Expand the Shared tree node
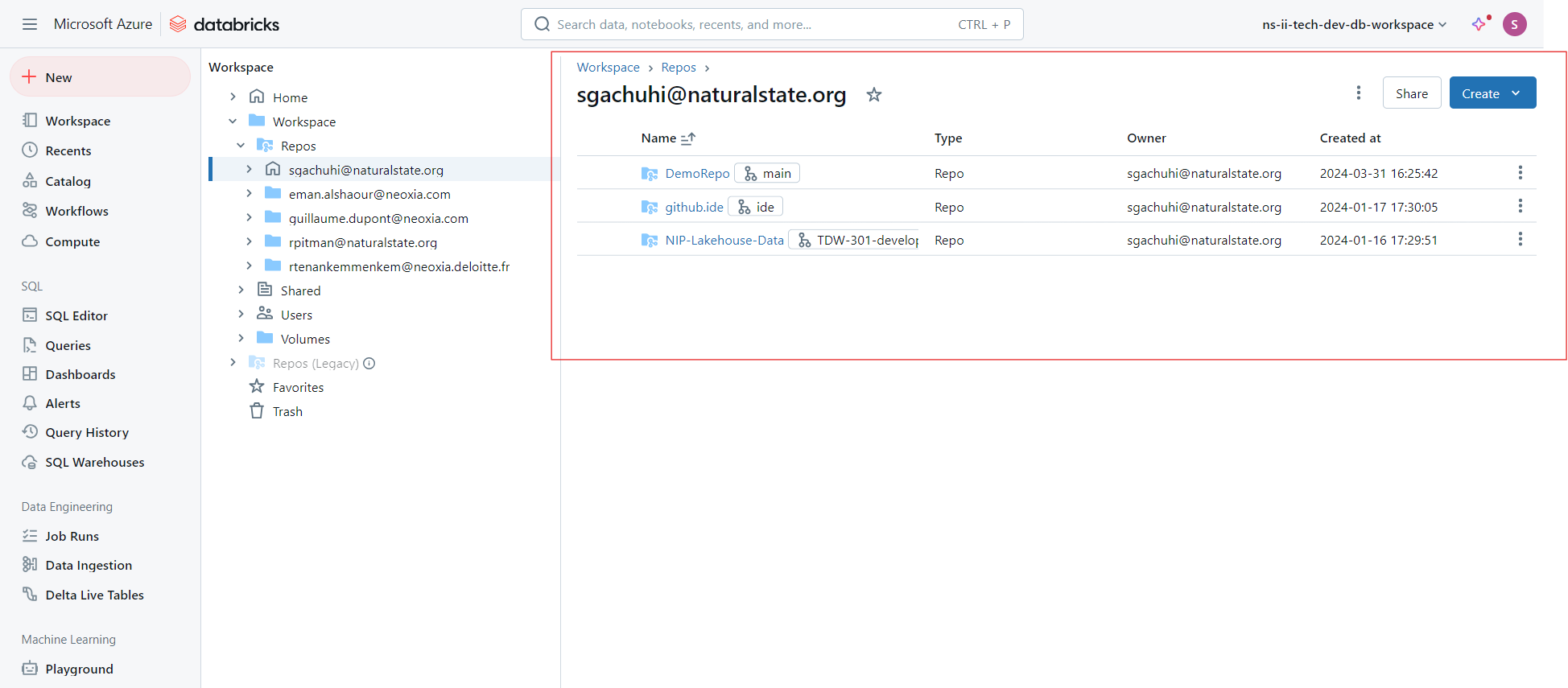 click(241, 290)
